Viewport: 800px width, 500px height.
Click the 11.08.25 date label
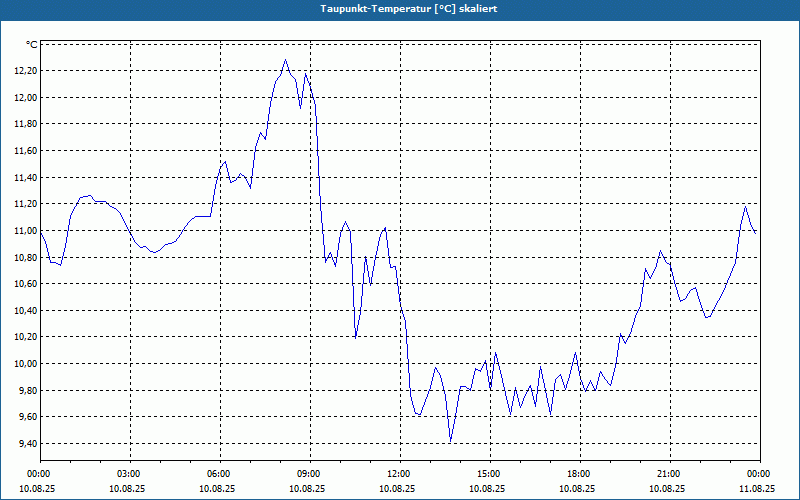coord(757,488)
